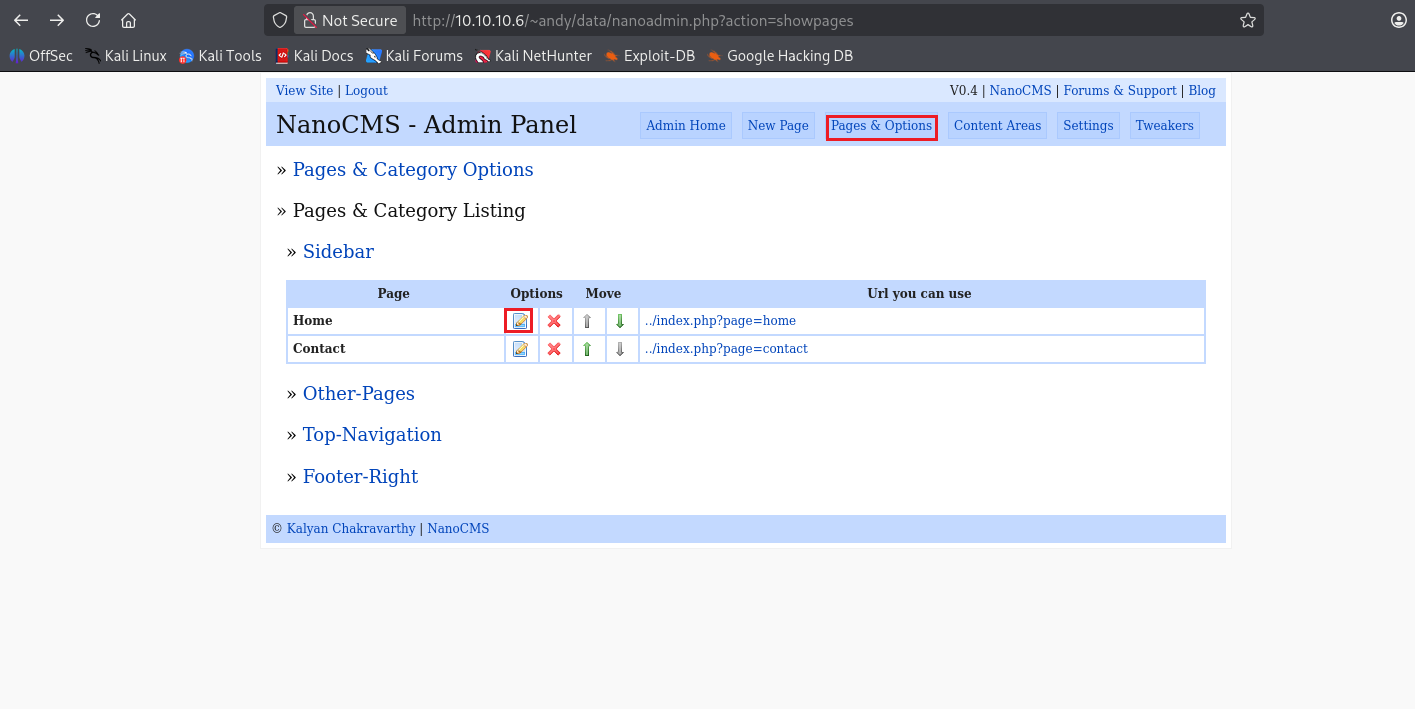Click the Move column header
Viewport: 1415px width, 709px height.
pos(603,294)
